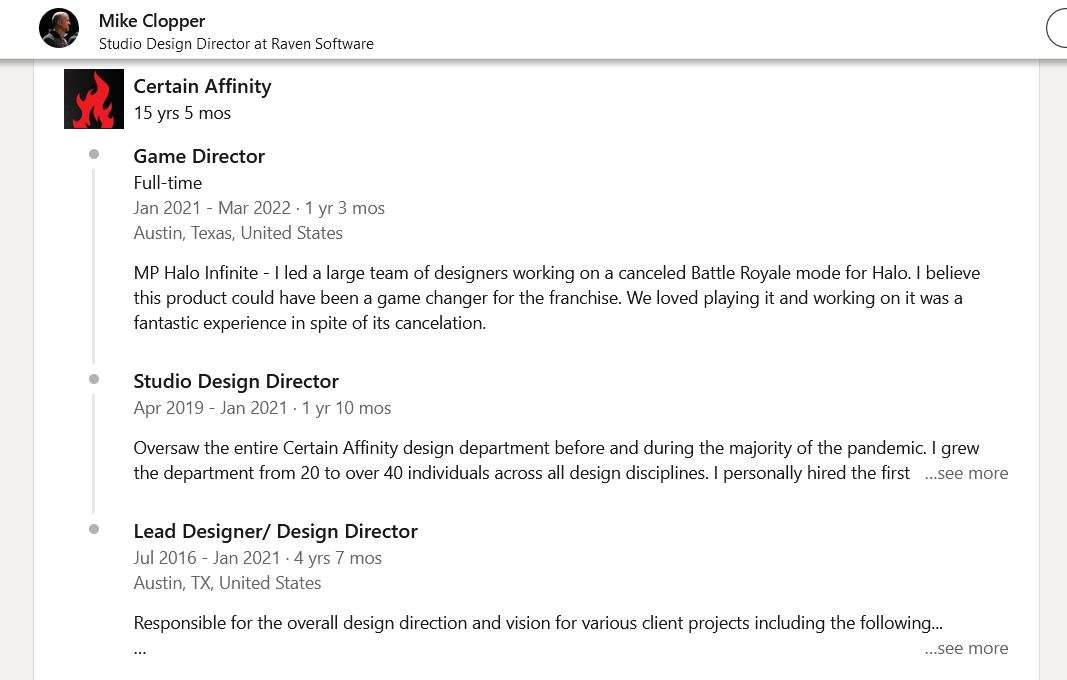Click the Studio Design Director timeline bullet
The image size is (1067, 680).
pos(94,379)
